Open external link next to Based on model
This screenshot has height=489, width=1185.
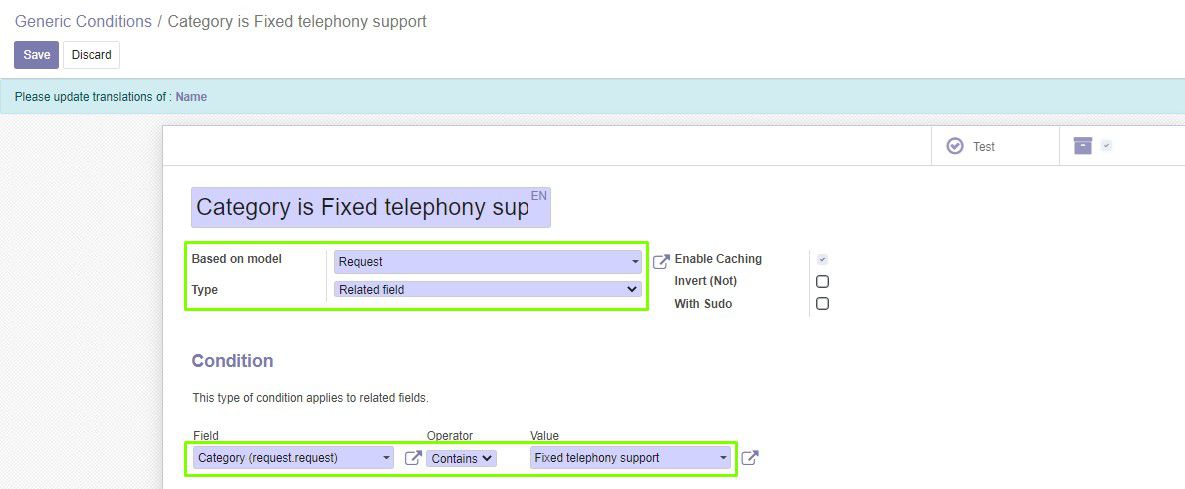[x=661, y=262]
